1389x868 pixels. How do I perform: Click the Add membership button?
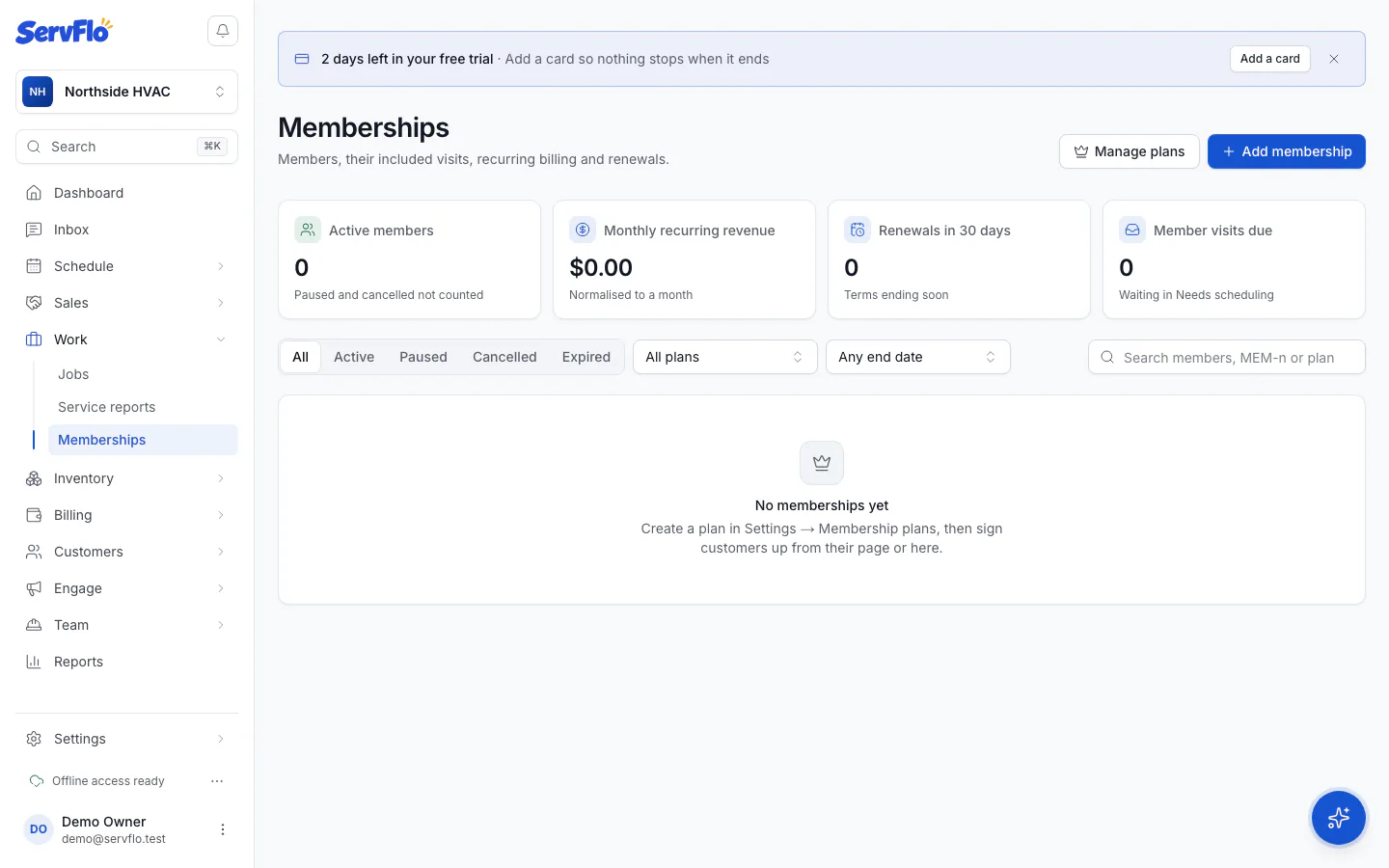1287,151
